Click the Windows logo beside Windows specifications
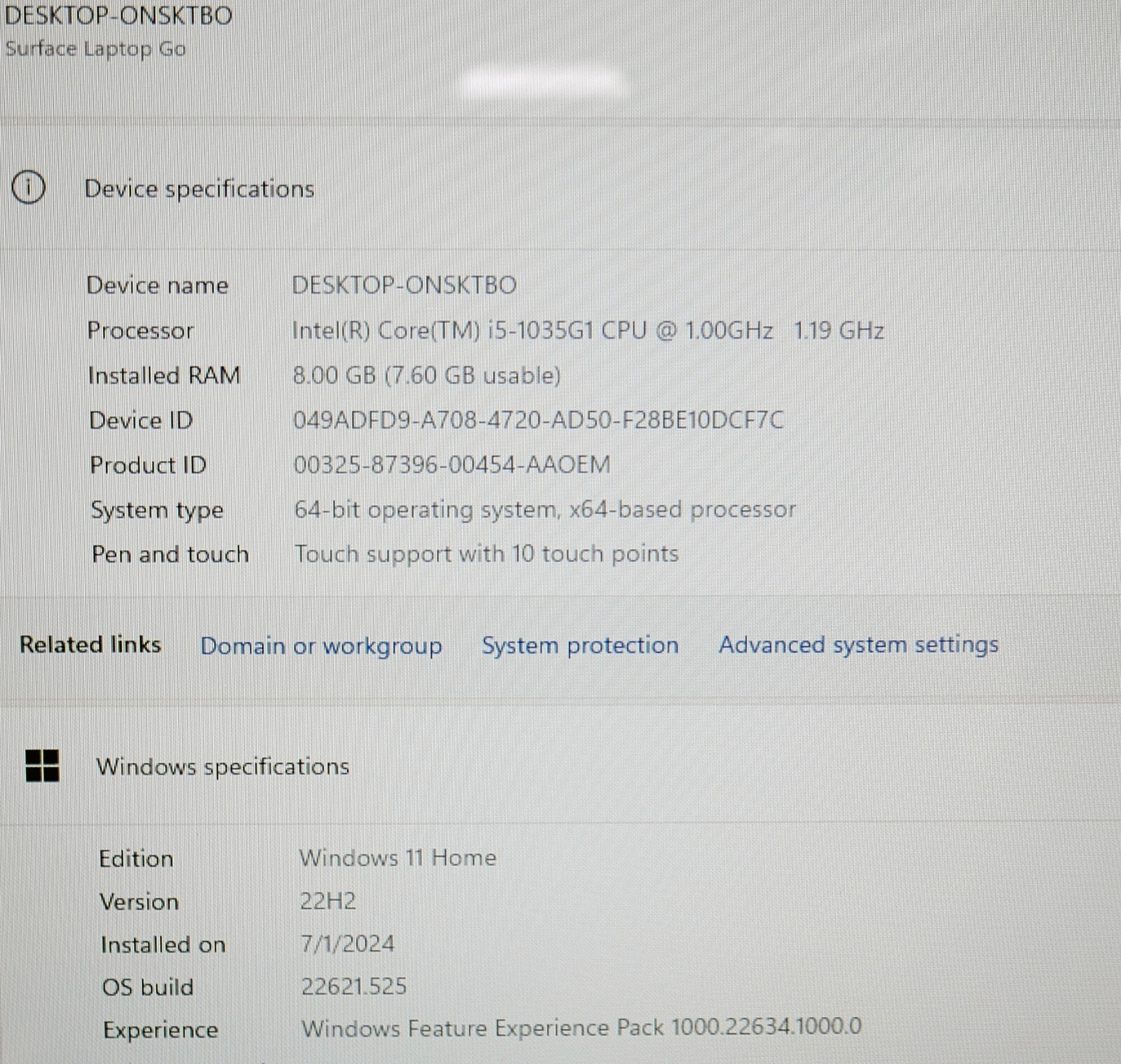This screenshot has height=1064, width=1121. [42, 765]
